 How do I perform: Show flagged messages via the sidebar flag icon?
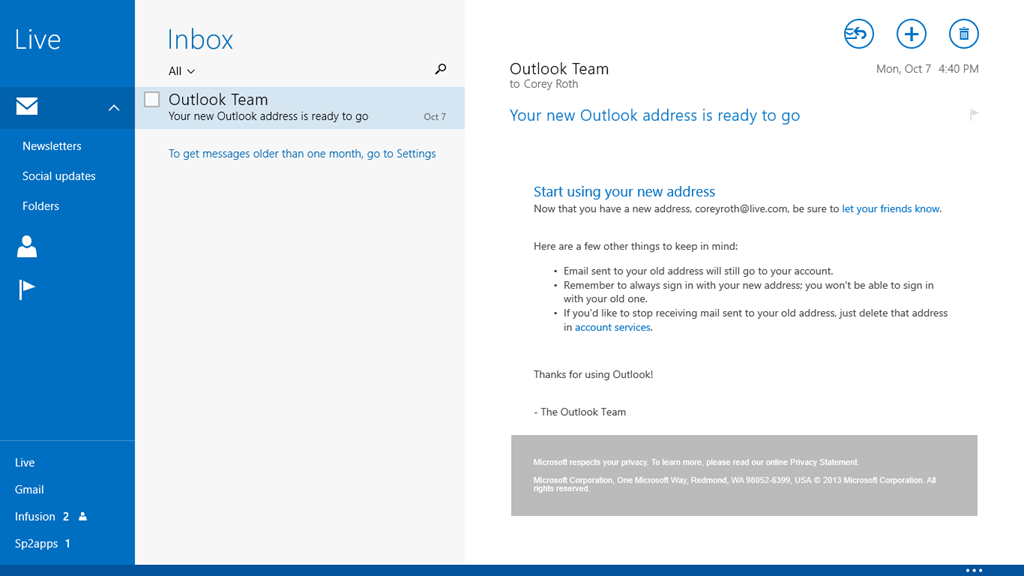(x=26, y=289)
